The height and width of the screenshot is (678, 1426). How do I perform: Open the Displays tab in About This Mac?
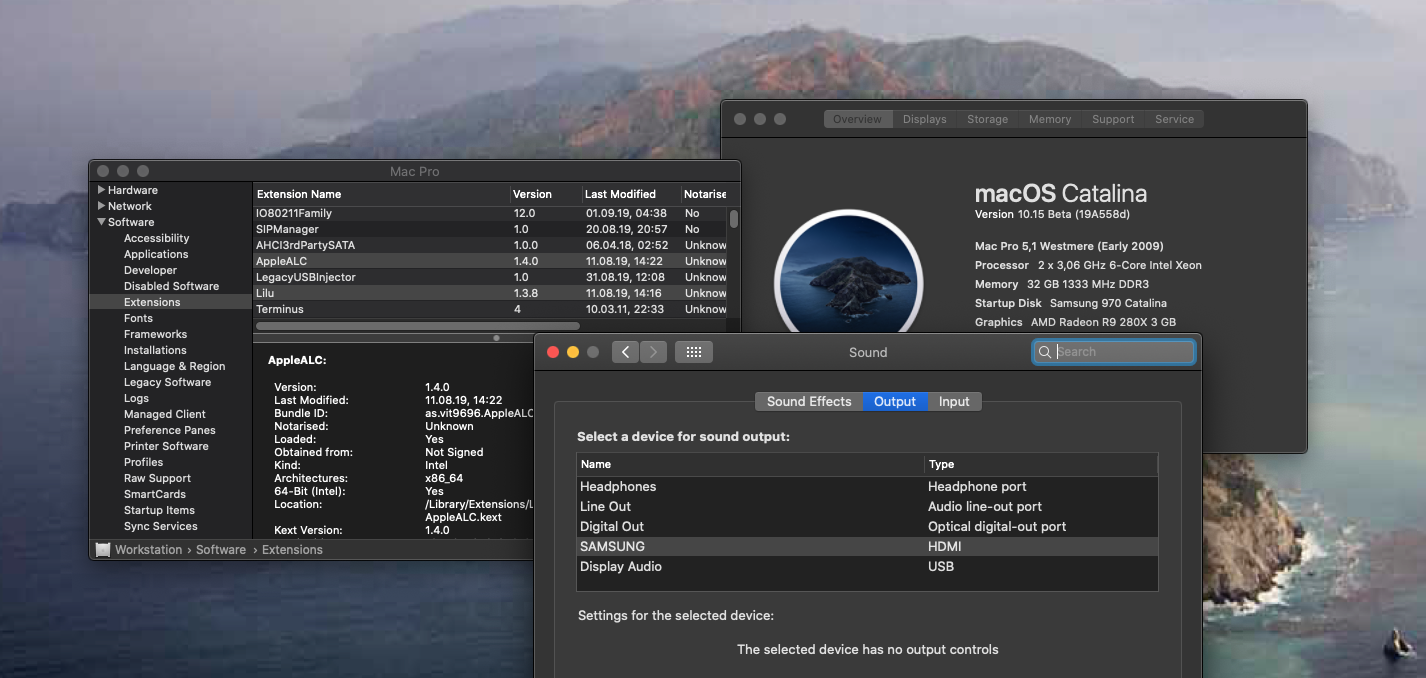click(925, 119)
